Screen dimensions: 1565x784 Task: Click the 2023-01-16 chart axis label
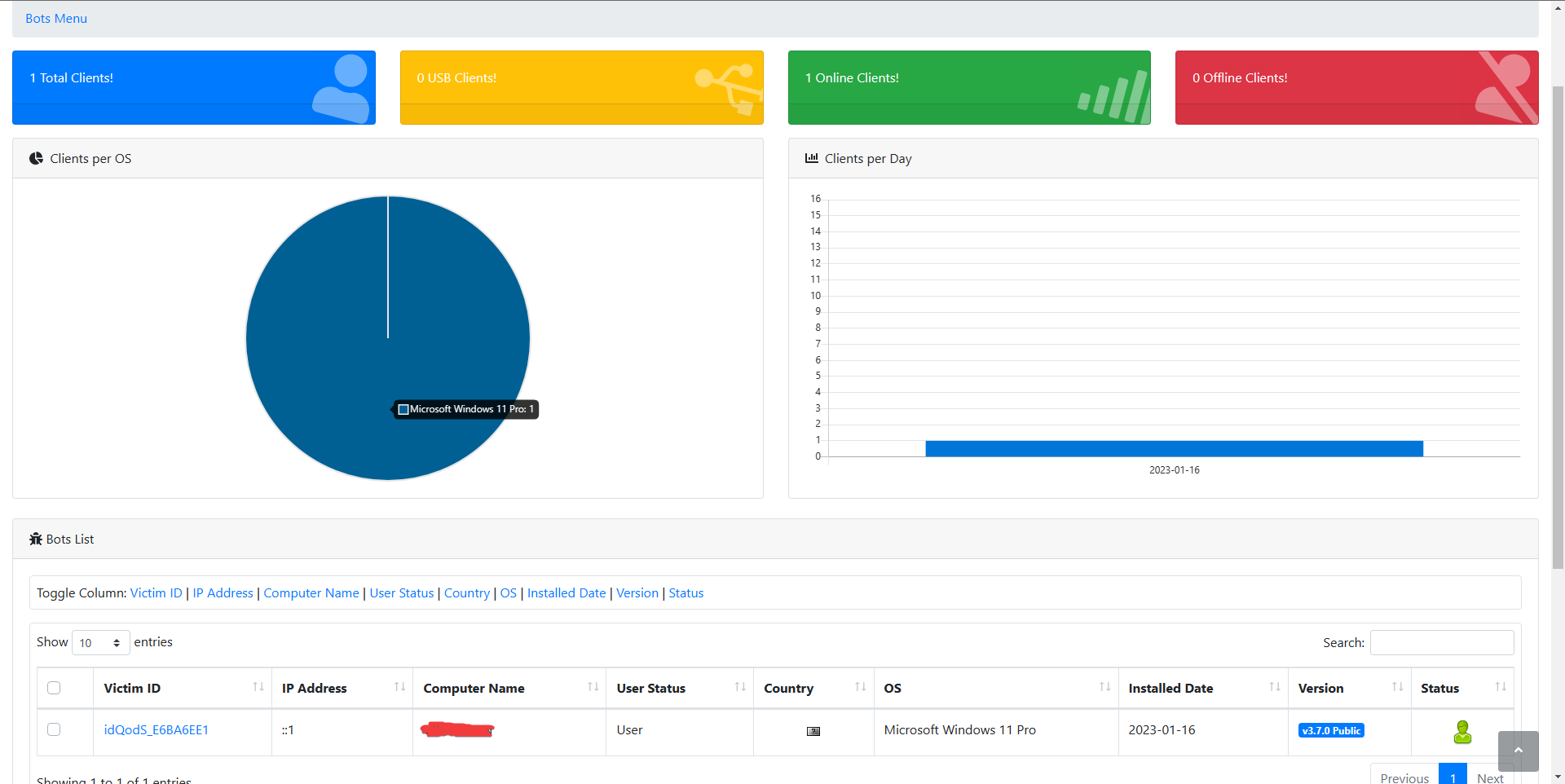[x=1174, y=470]
